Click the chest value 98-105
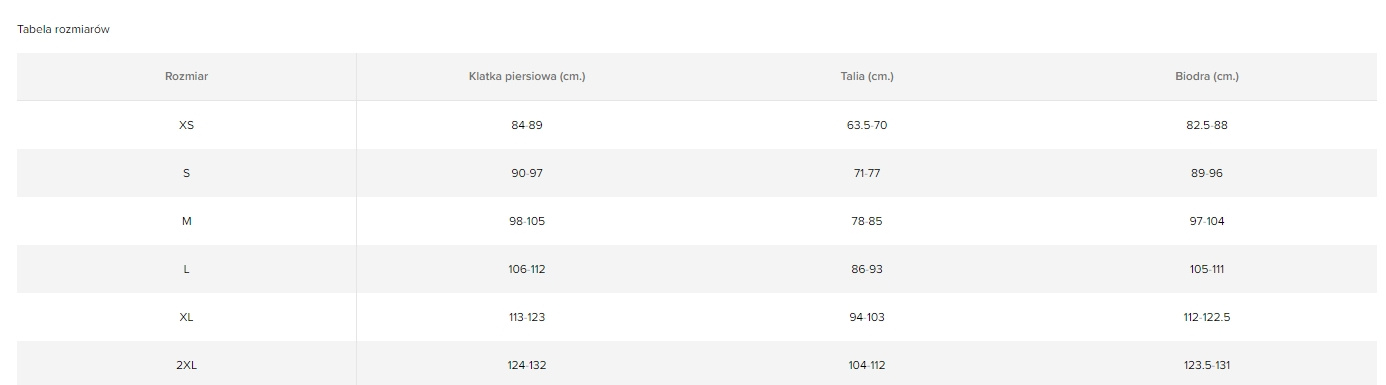The image size is (1386, 385). [527, 221]
